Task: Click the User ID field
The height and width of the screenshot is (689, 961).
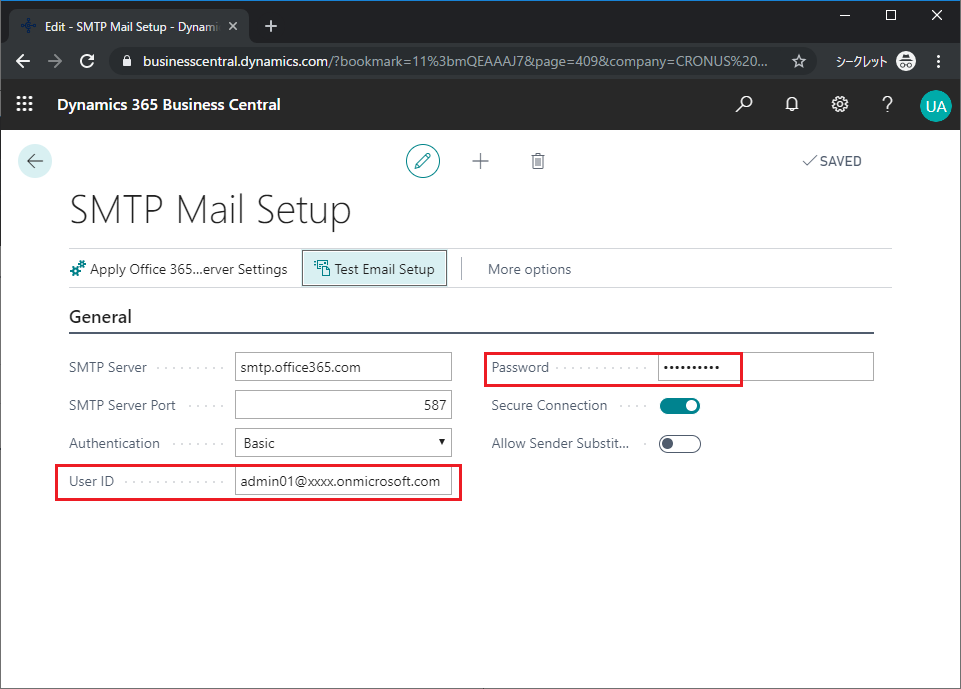Action: click(343, 481)
